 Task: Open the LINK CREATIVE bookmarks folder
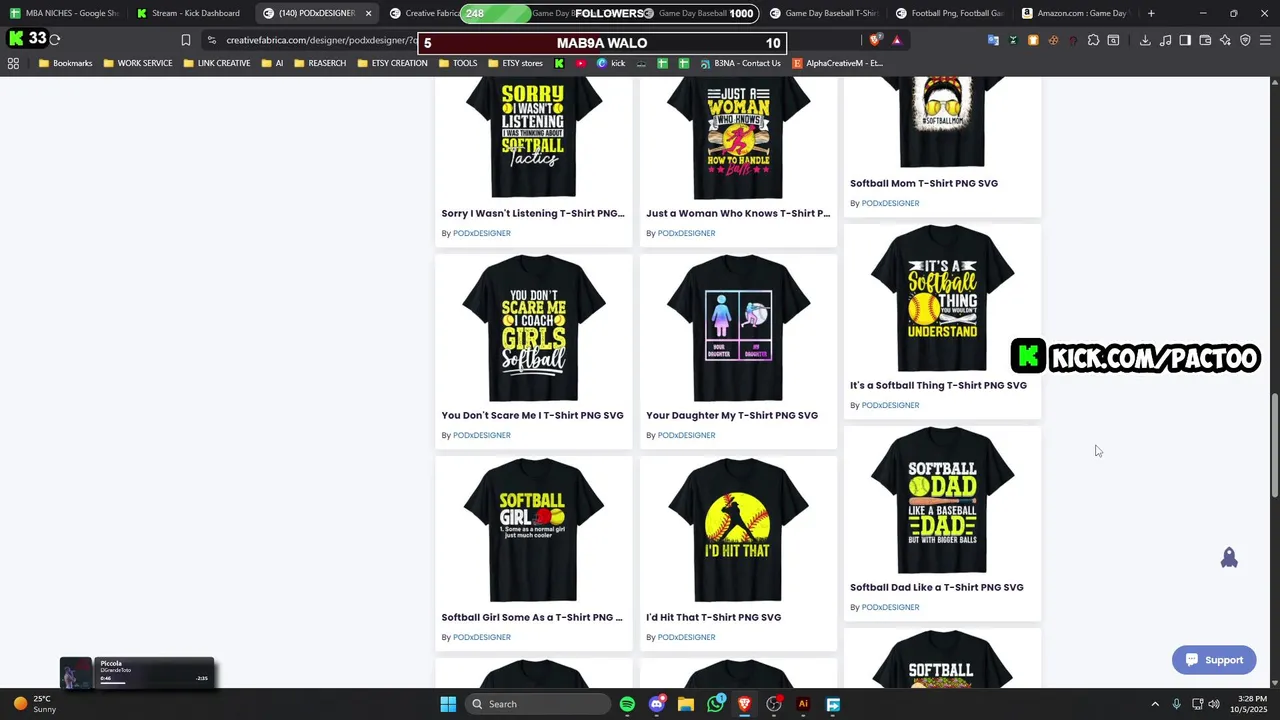coord(217,63)
